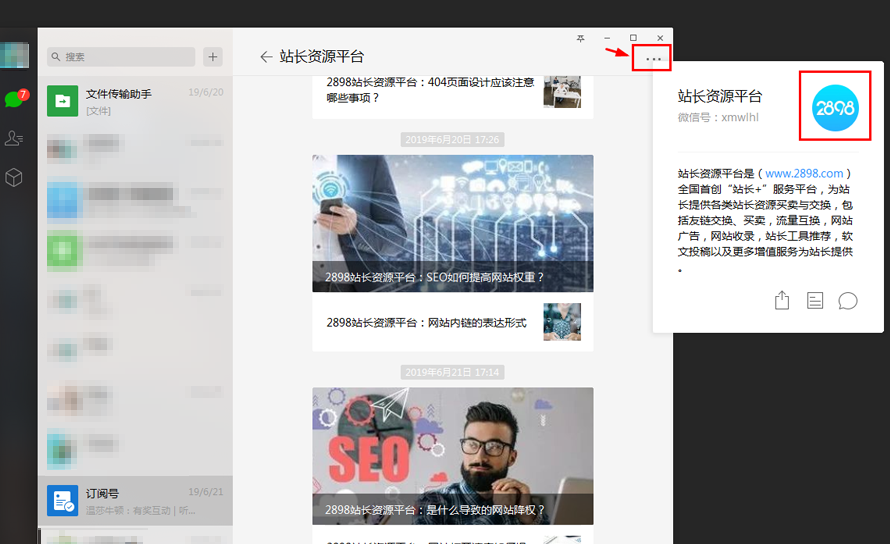Click the plus button next to search
Viewport: 890px width, 544px height.
[x=213, y=57]
